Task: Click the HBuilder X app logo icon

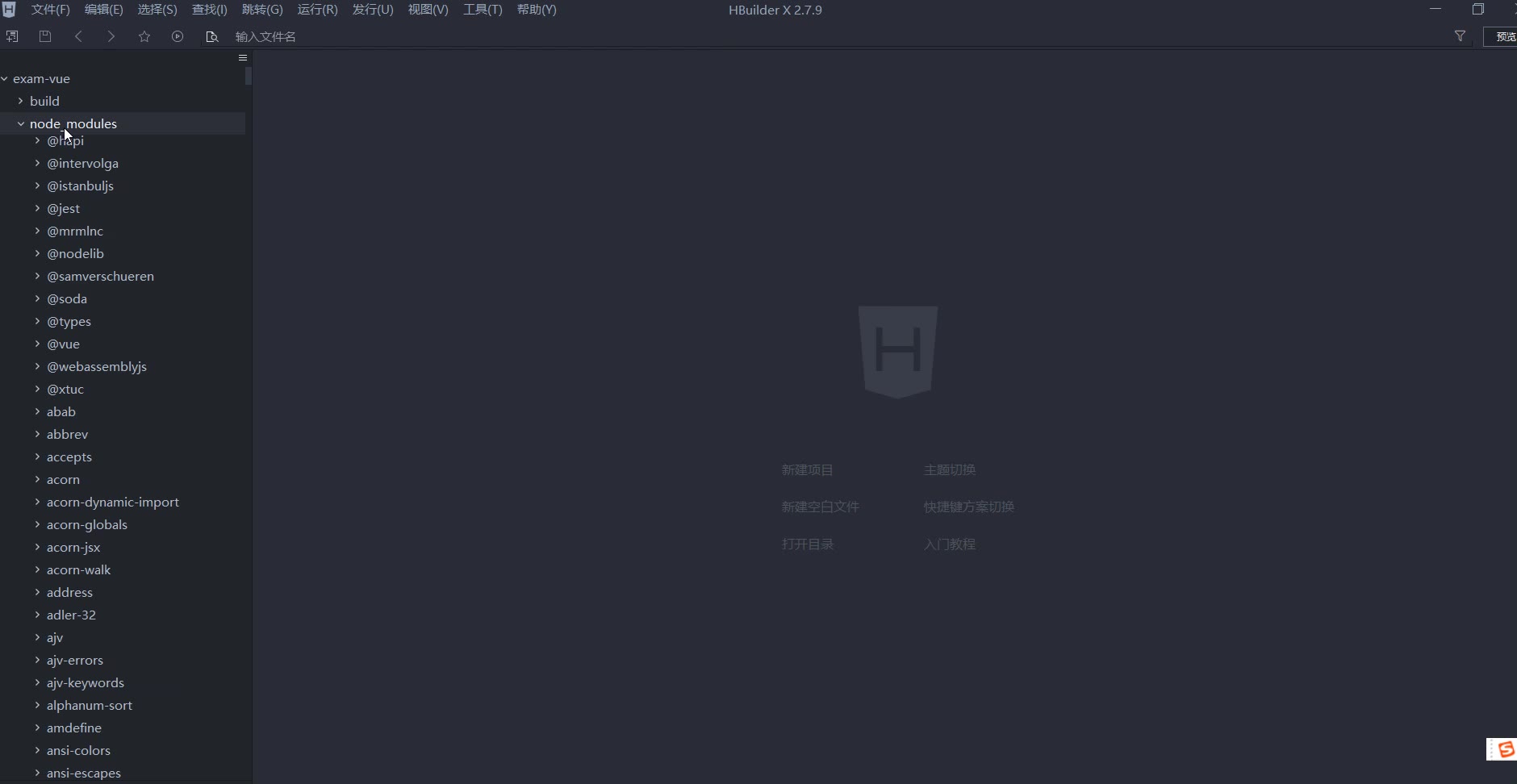Action: point(9,10)
